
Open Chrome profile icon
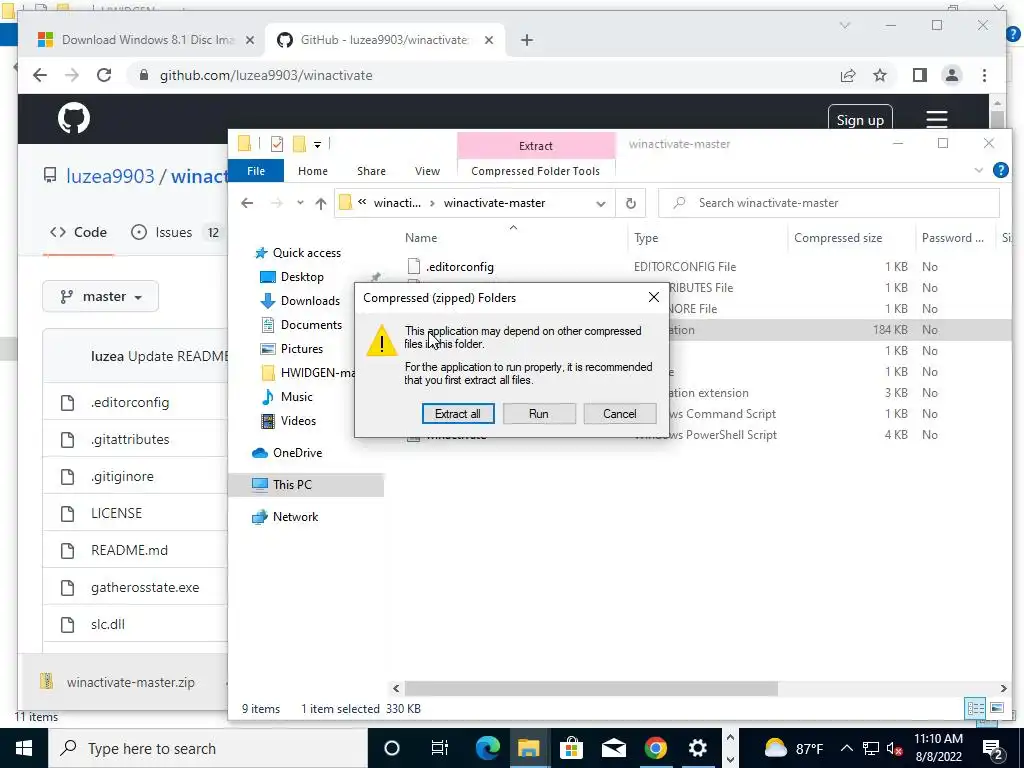952,75
